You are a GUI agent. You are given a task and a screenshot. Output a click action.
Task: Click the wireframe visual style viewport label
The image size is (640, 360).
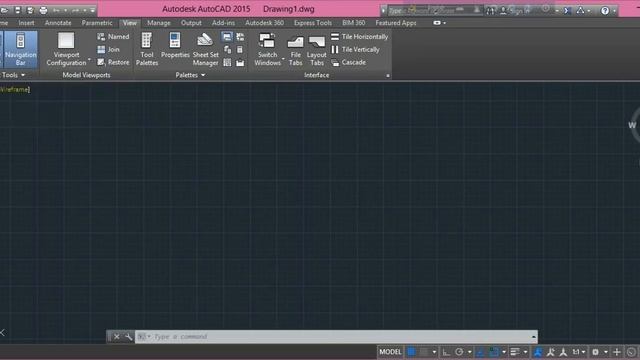pos(15,89)
